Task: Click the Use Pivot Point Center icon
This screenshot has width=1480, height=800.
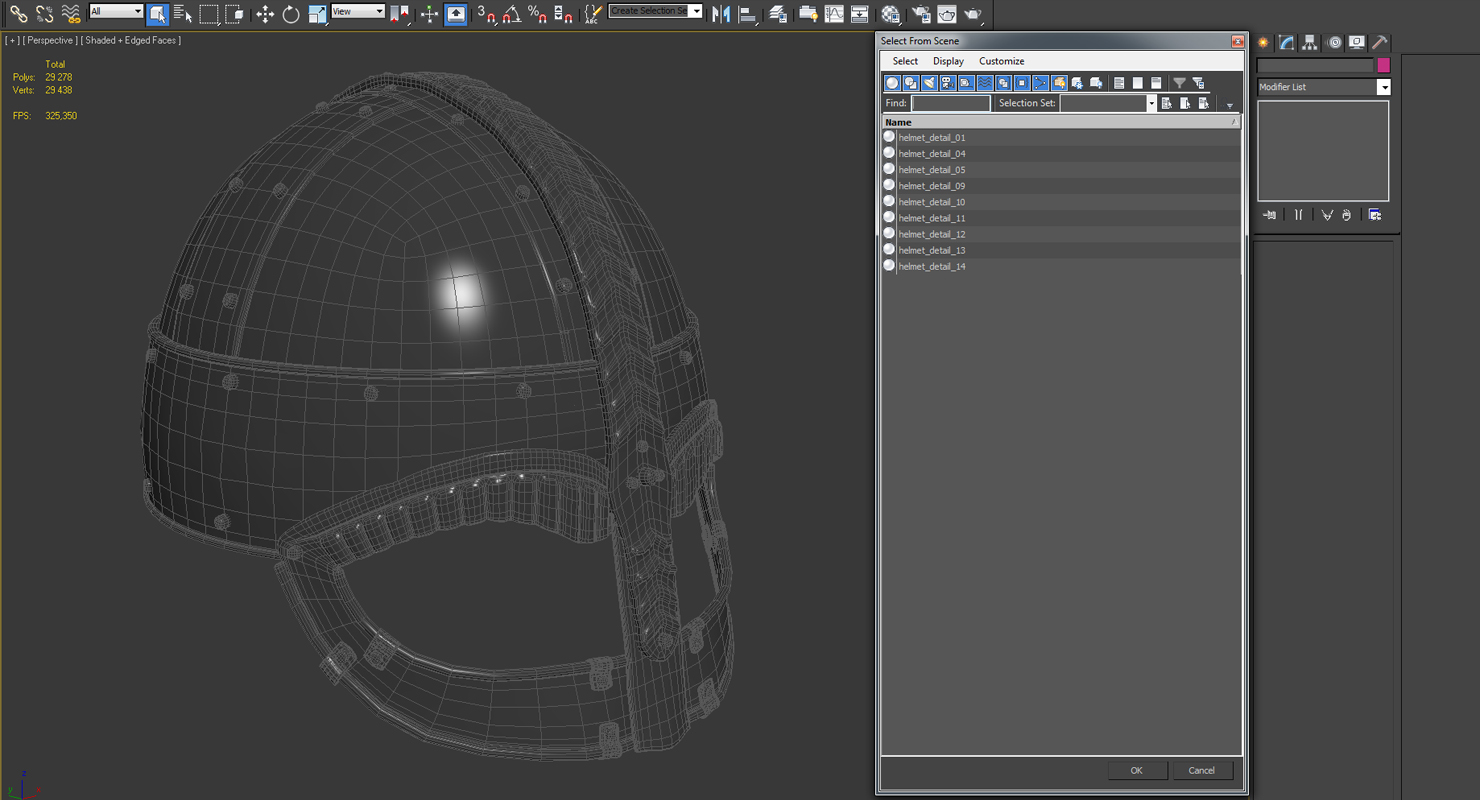Action: pos(399,14)
